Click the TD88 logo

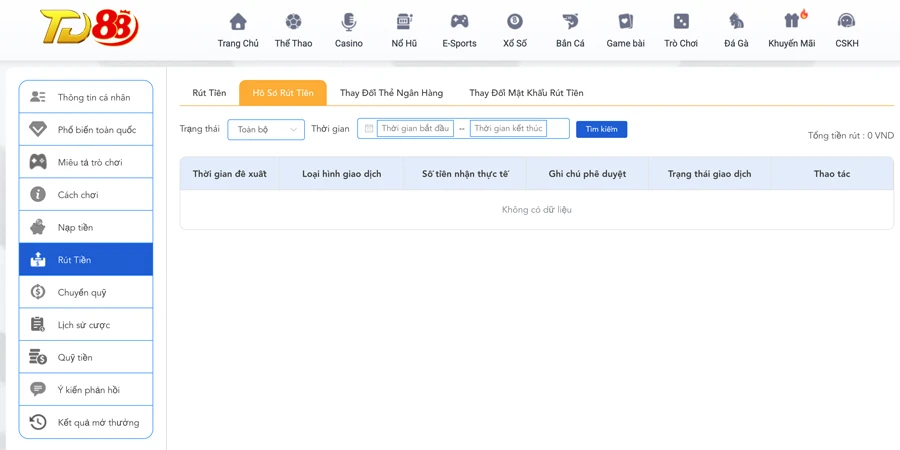(89, 27)
